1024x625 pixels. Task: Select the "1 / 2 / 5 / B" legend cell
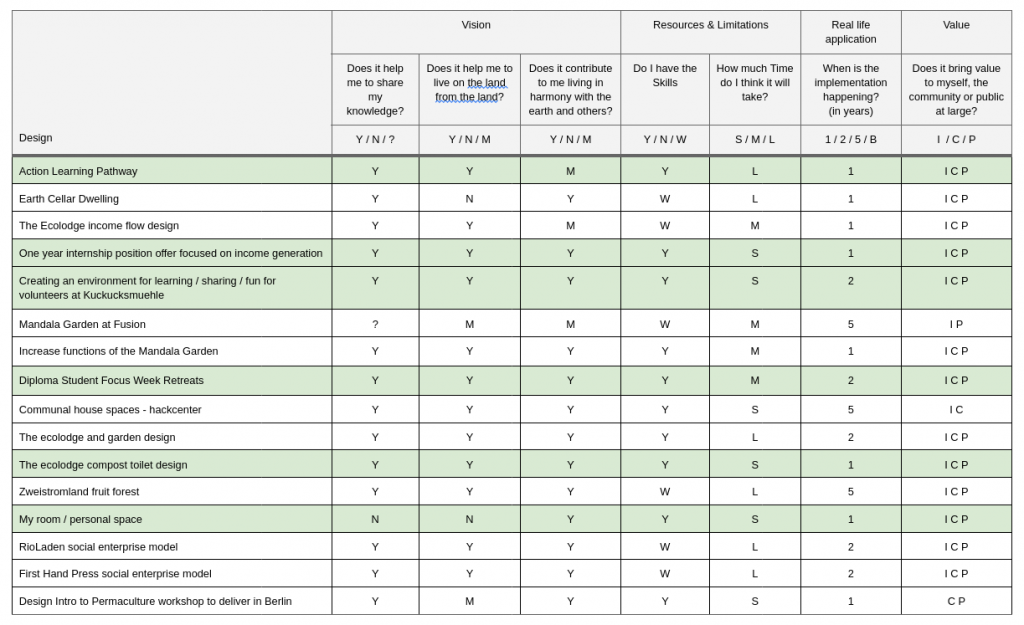coord(850,140)
